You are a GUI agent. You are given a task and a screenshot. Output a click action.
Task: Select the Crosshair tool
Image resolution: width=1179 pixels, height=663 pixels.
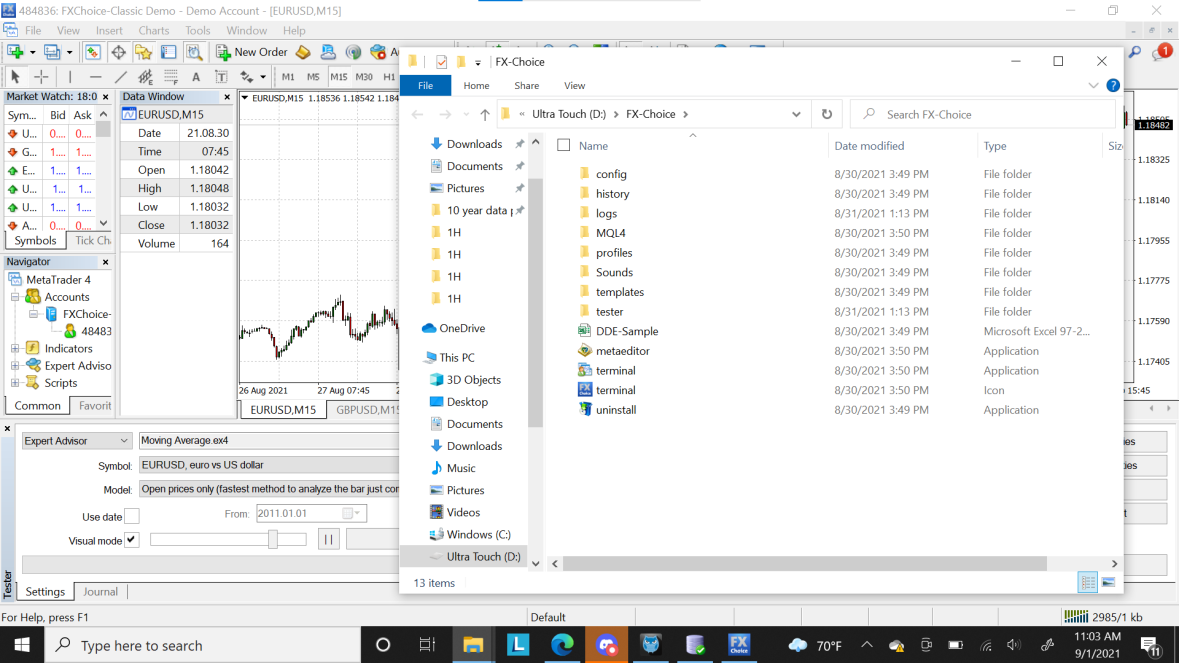(x=41, y=77)
